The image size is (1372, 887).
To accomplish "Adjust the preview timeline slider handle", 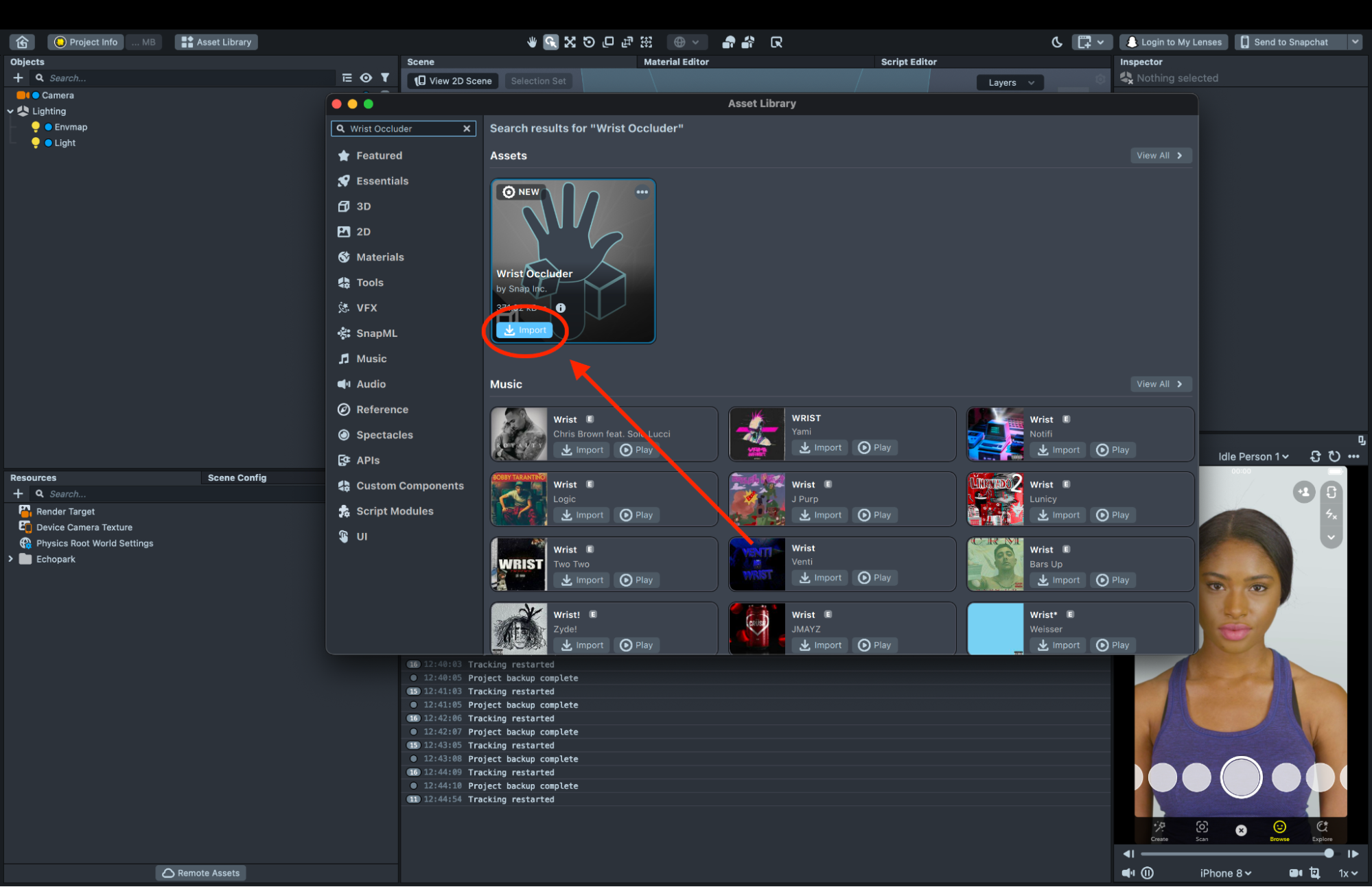I will click(x=1329, y=853).
